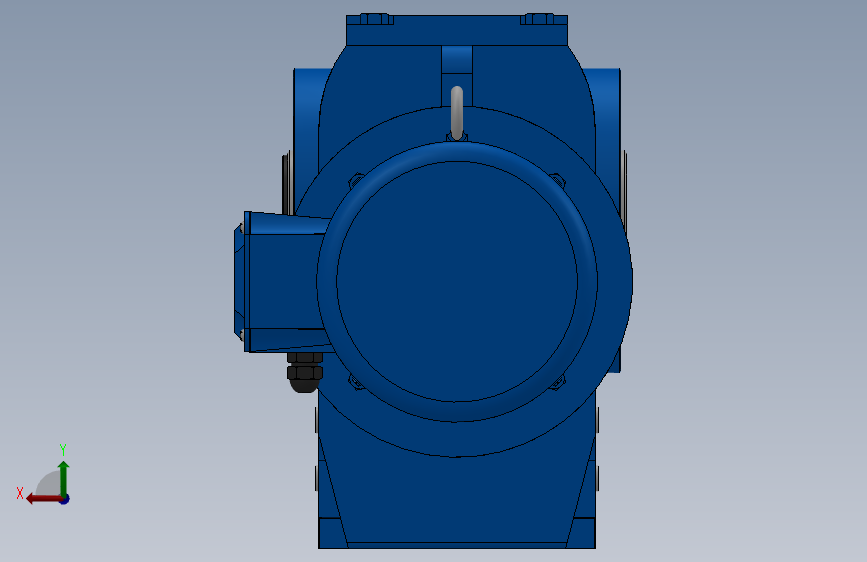Click the blue Z axis dot at the triad origin
The image size is (867, 562).
coord(65,499)
